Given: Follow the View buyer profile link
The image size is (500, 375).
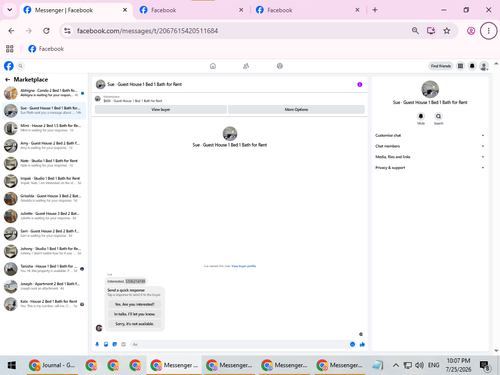Looking at the screenshot, I should tap(244, 266).
